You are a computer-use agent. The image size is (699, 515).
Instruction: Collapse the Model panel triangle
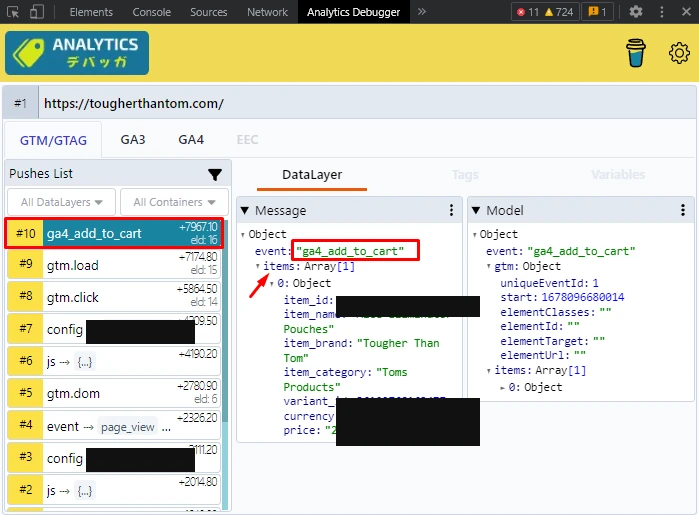tap(476, 210)
